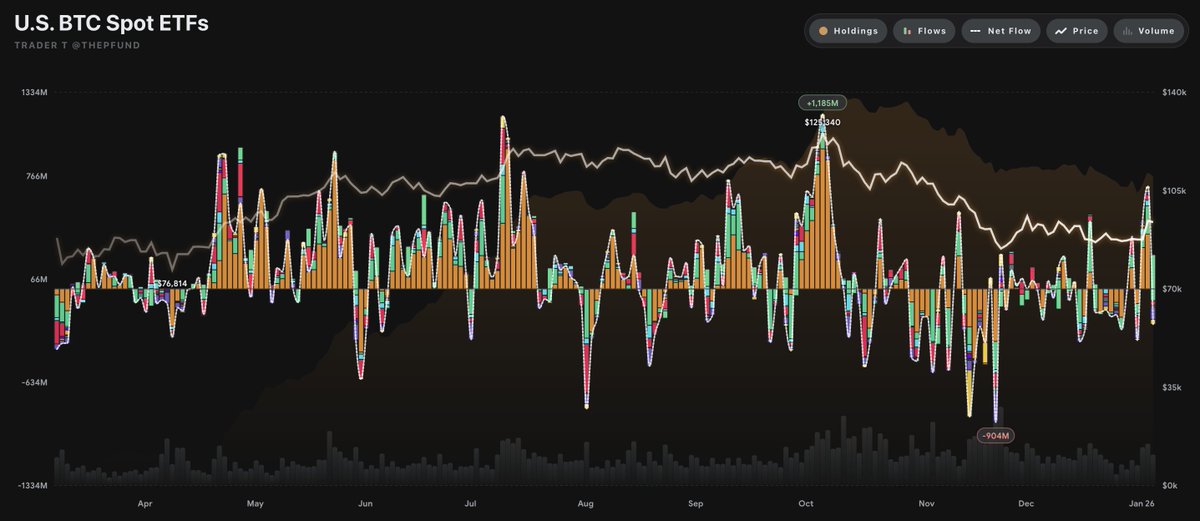The height and width of the screenshot is (521, 1200).
Task: Click the Price trend line icon
Action: click(1059, 31)
